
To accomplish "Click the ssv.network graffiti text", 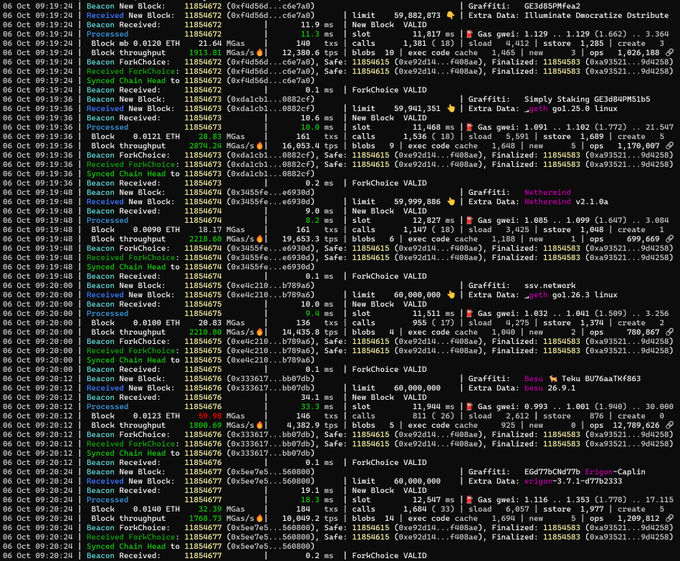I will 549,285.
